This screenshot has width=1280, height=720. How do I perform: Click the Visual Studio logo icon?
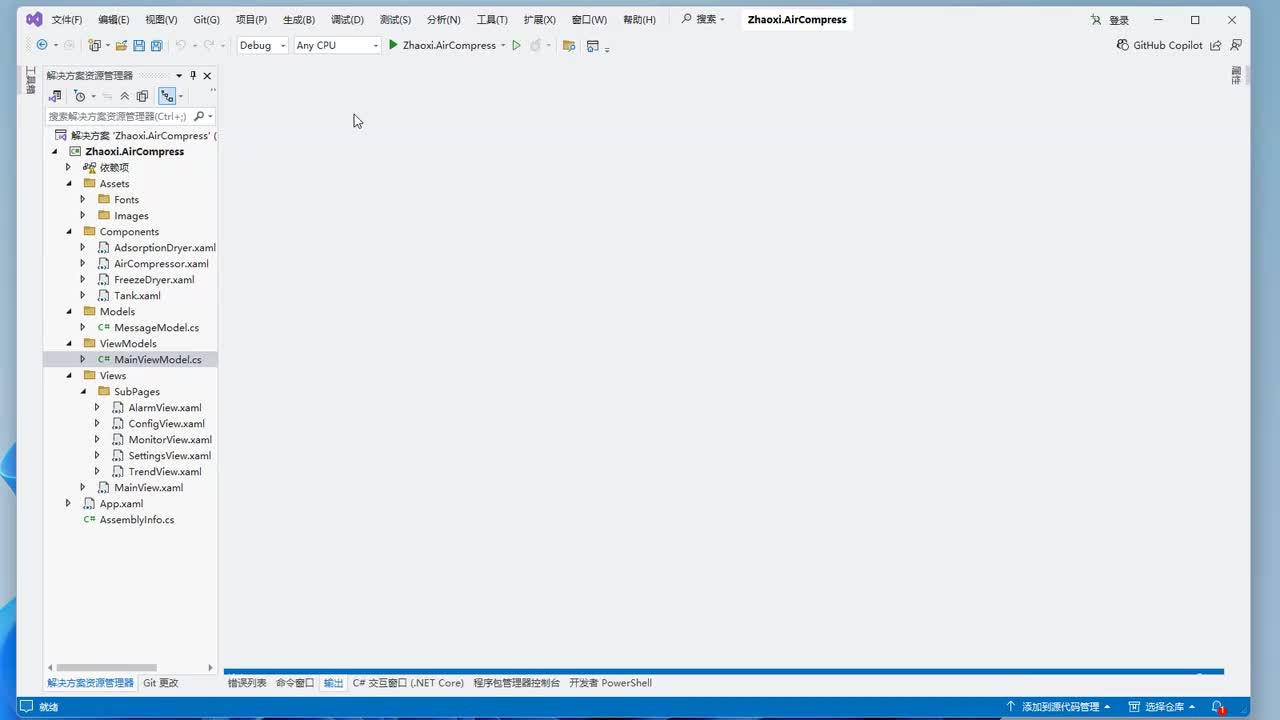[34, 19]
